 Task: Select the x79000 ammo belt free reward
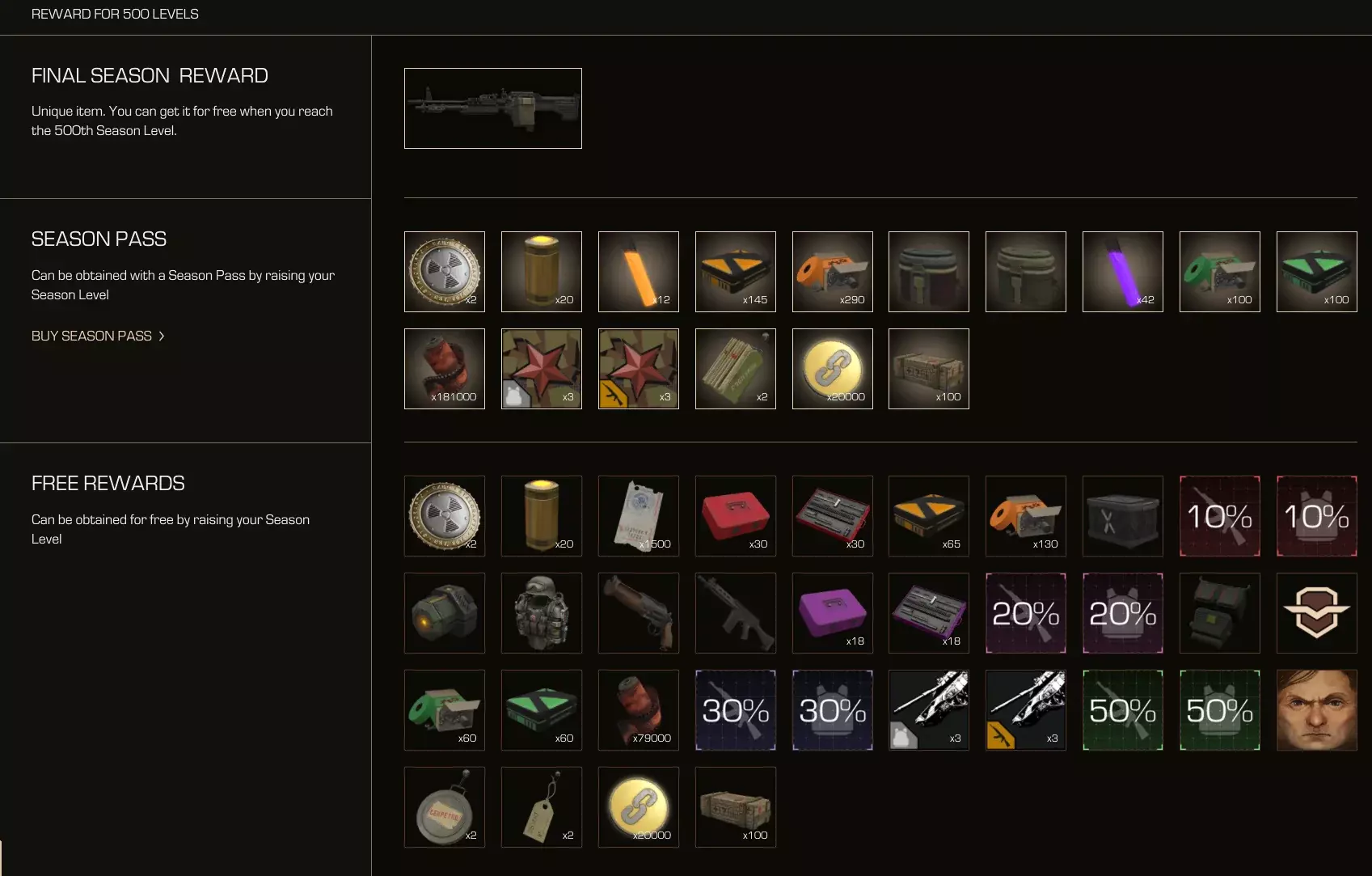[639, 710]
